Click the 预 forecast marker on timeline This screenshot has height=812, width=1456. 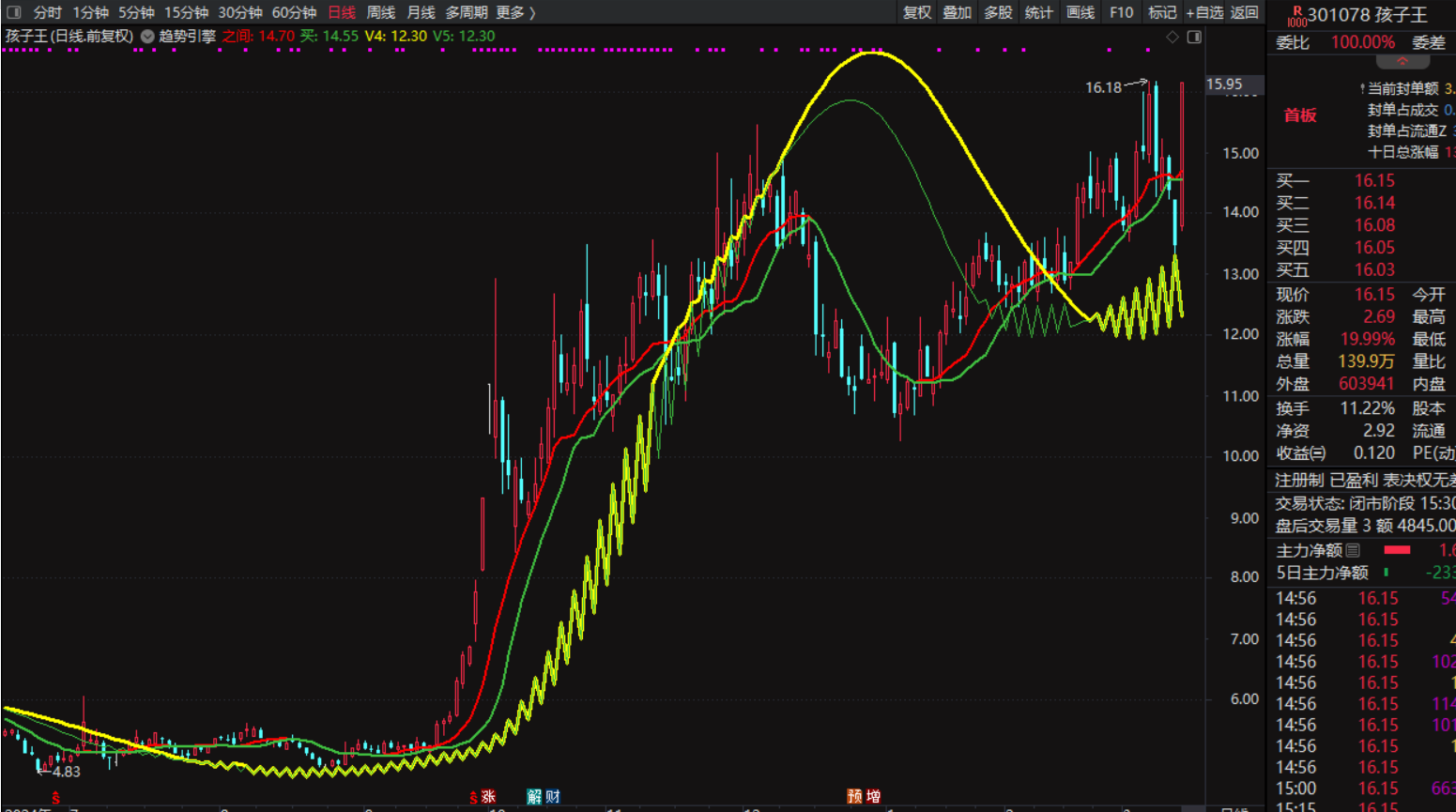(854, 796)
